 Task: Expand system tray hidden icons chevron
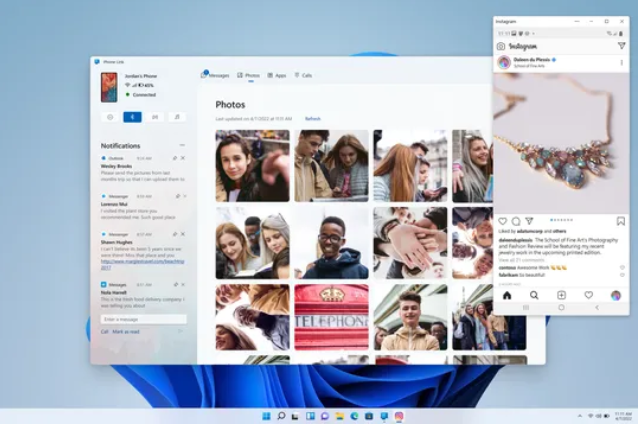(x=579, y=416)
